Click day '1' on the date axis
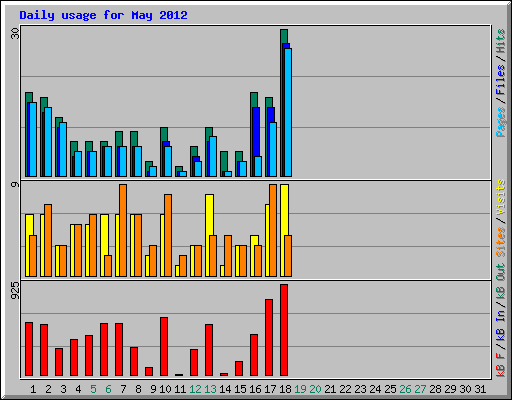This screenshot has width=512, height=400. 33,389
